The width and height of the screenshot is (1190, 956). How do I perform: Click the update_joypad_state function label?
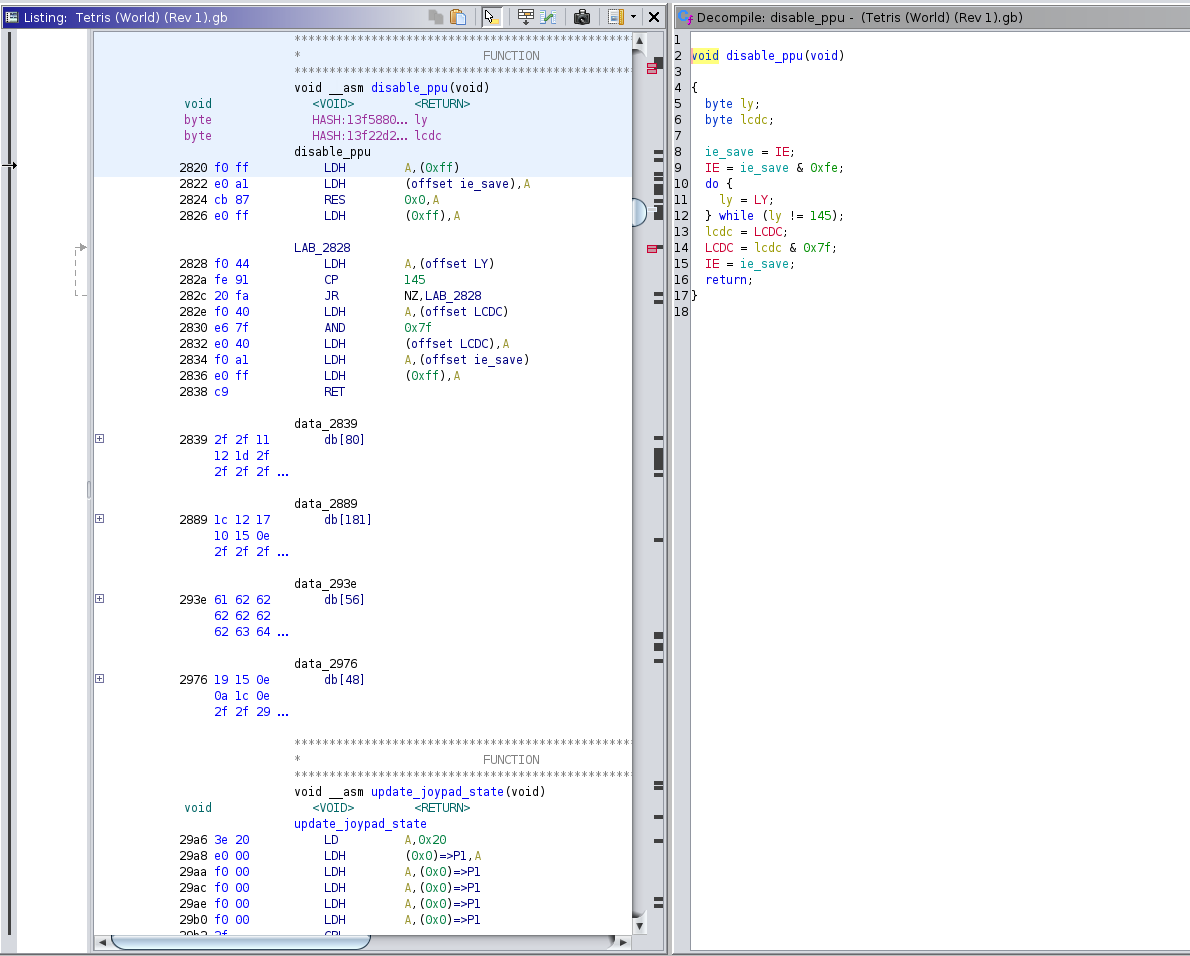[360, 824]
